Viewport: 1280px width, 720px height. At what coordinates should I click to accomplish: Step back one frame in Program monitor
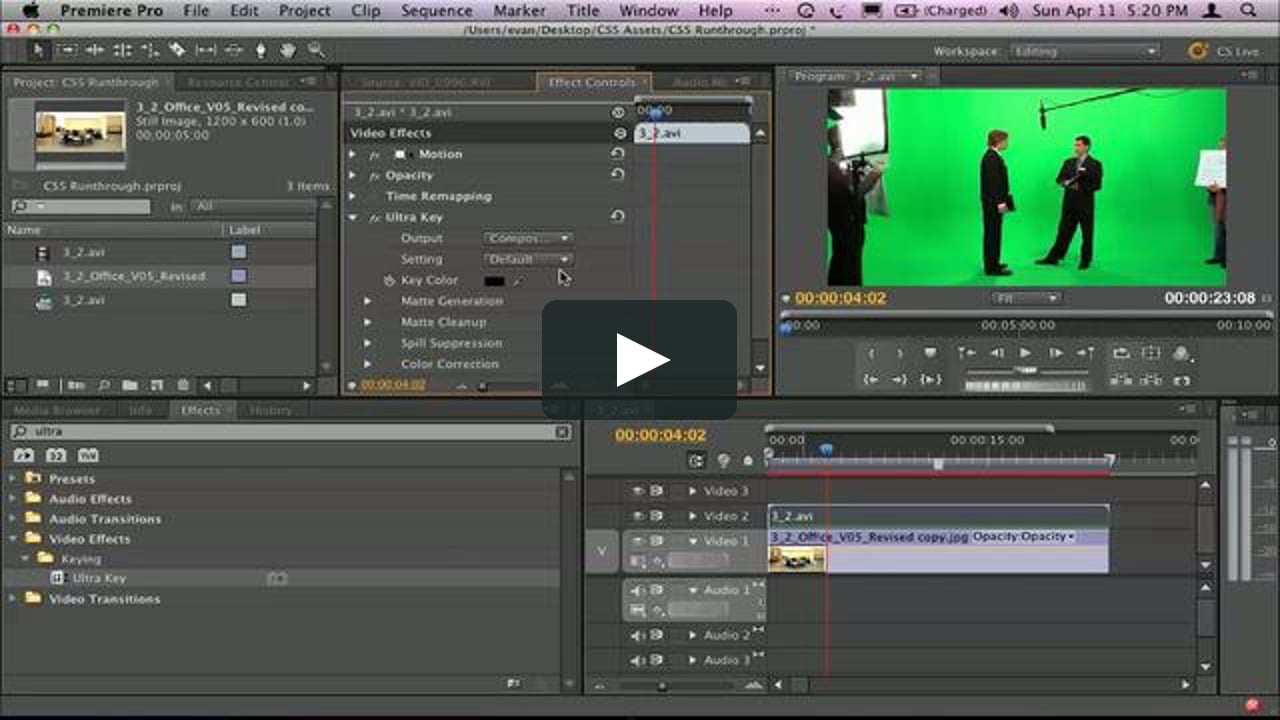click(997, 353)
